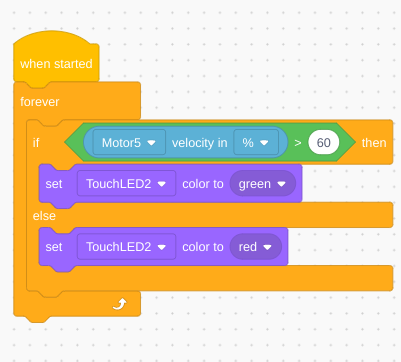The width and height of the screenshot is (401, 362).
Task: Select the green greater-than operator block
Action: click(210, 143)
